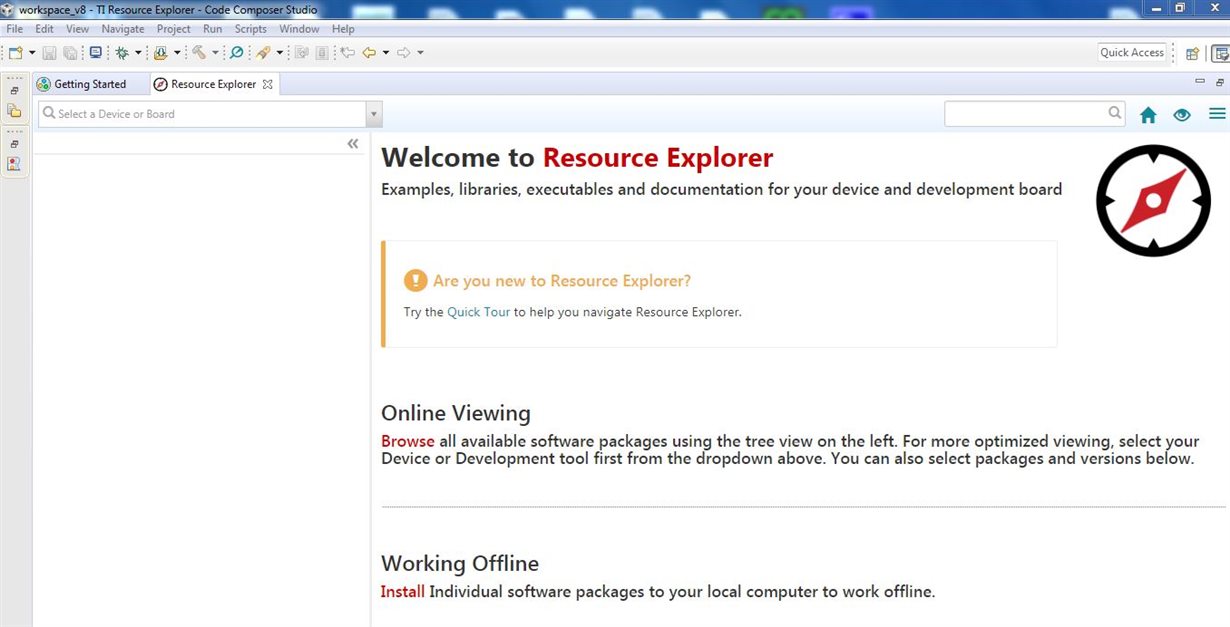
Task: Click the New project toolbar icon
Action: (15, 53)
